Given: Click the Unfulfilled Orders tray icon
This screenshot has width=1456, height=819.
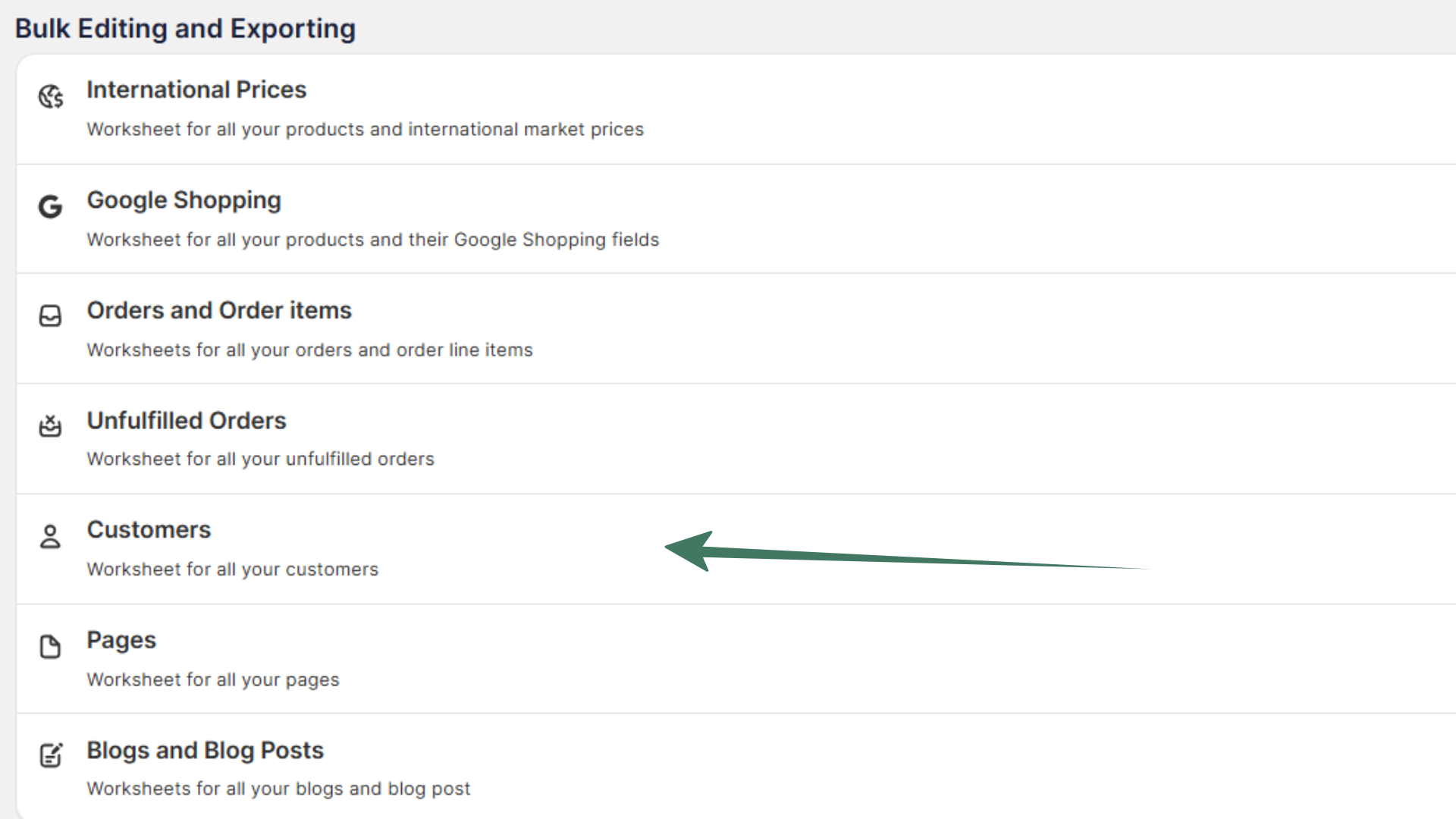Looking at the screenshot, I should click(50, 425).
